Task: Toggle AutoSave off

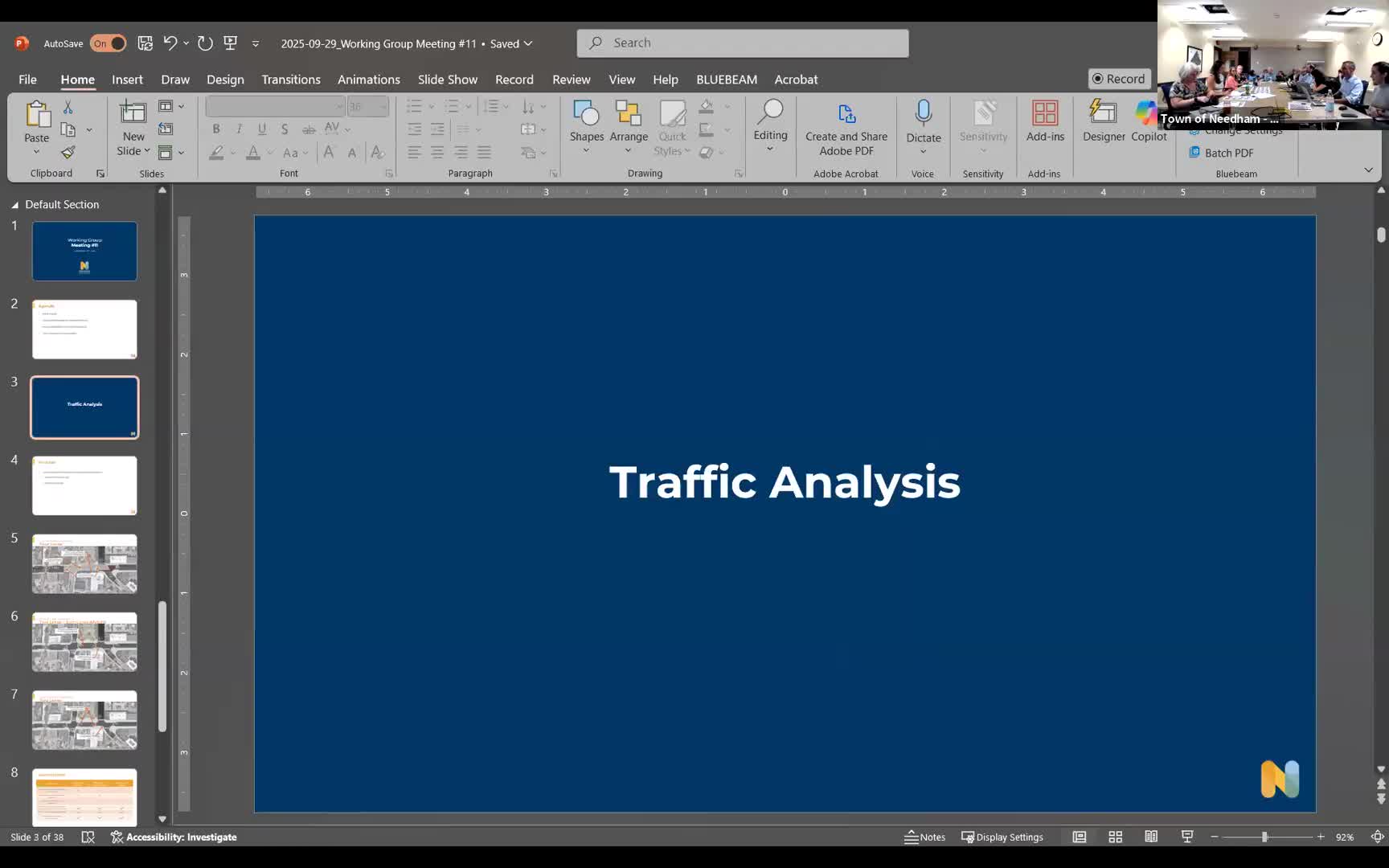Action: (108, 43)
